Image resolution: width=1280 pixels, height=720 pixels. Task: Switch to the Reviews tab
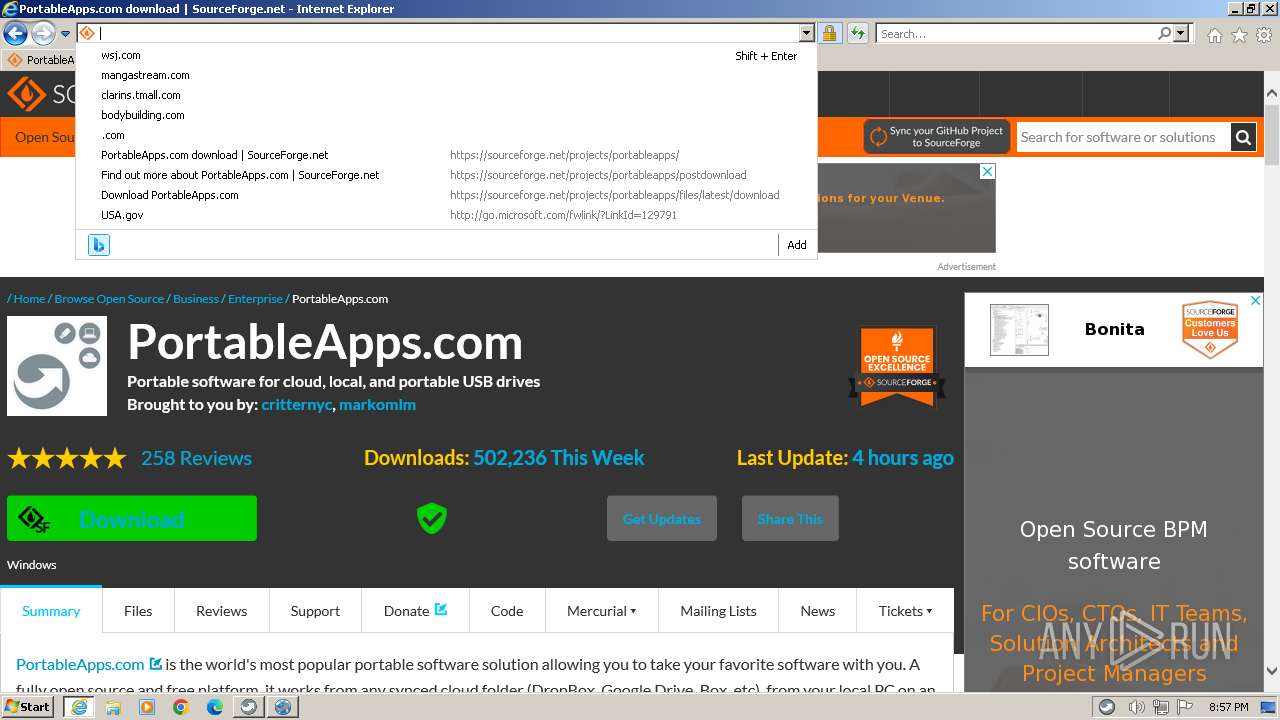[x=221, y=611]
